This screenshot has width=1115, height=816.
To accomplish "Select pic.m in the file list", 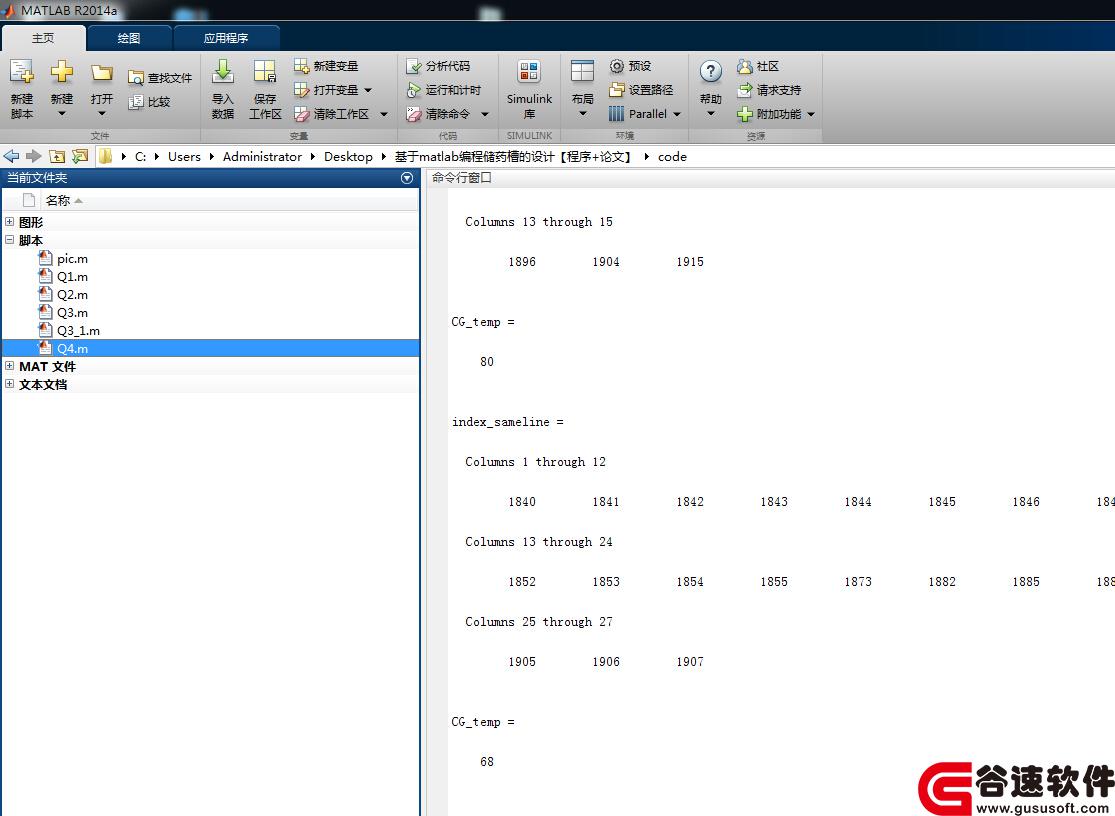I will [72, 259].
